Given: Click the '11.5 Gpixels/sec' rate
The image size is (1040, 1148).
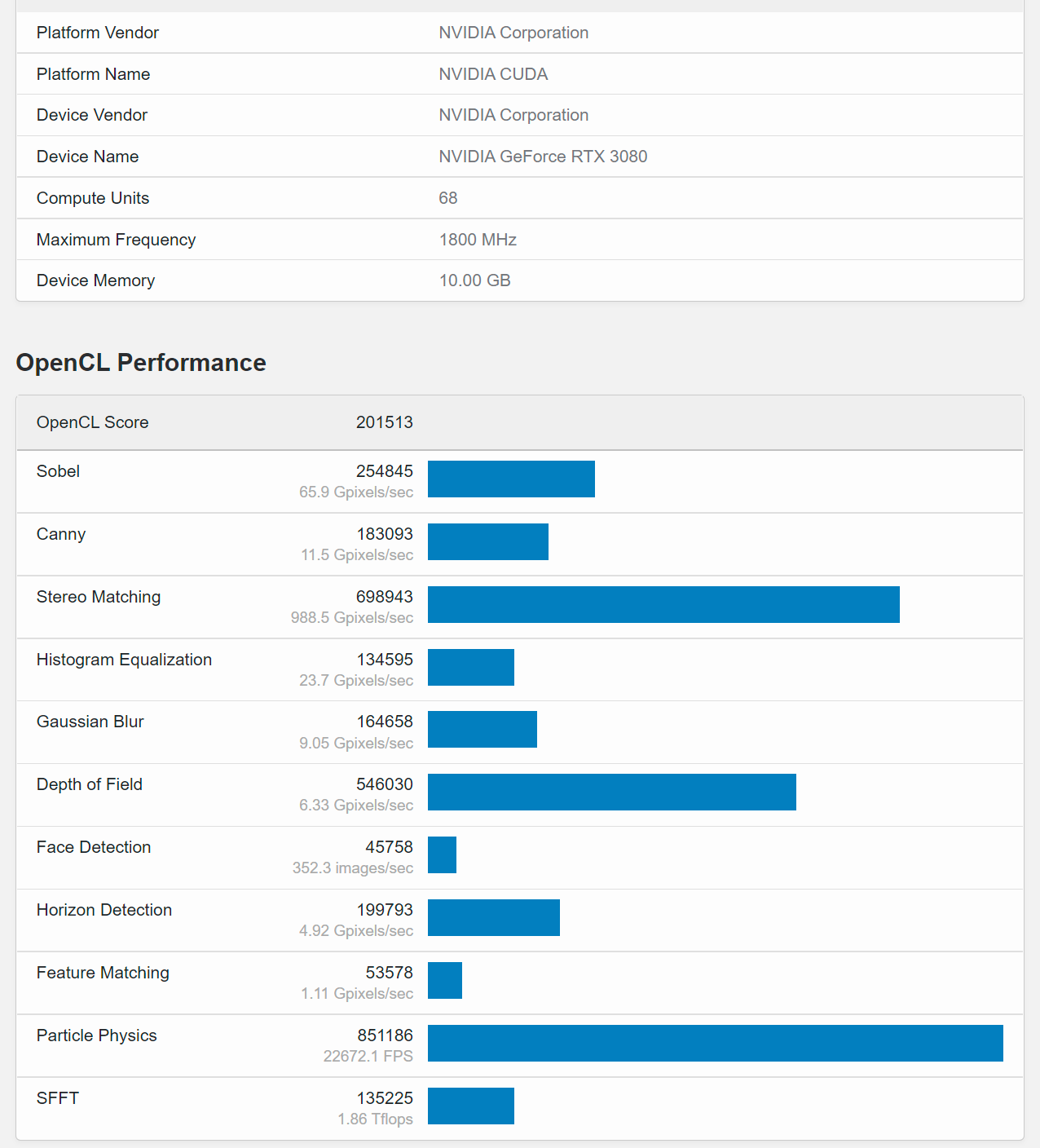Looking at the screenshot, I should click(x=357, y=555).
